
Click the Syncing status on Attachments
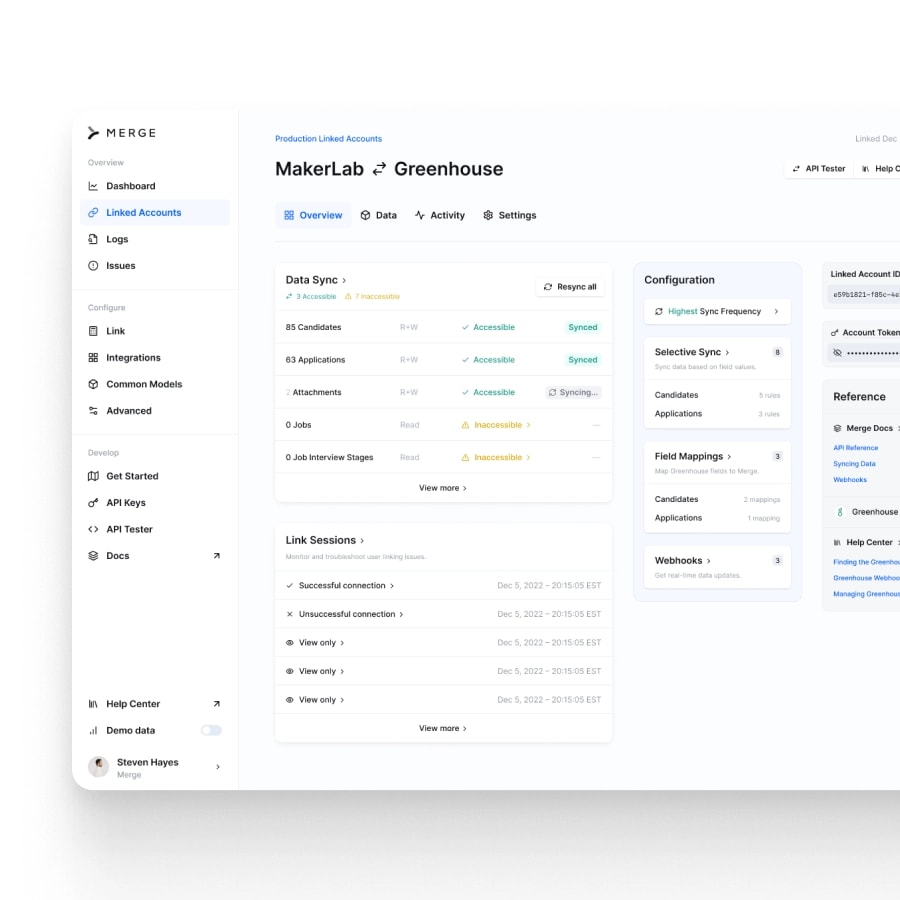tap(573, 393)
